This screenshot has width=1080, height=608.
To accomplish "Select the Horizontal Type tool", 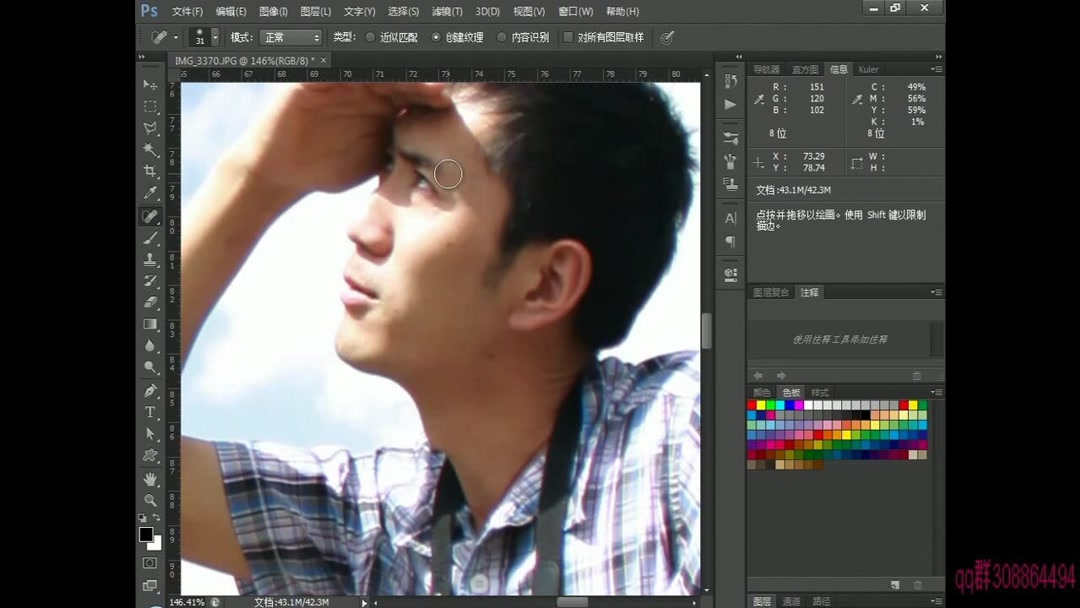I will [152, 411].
